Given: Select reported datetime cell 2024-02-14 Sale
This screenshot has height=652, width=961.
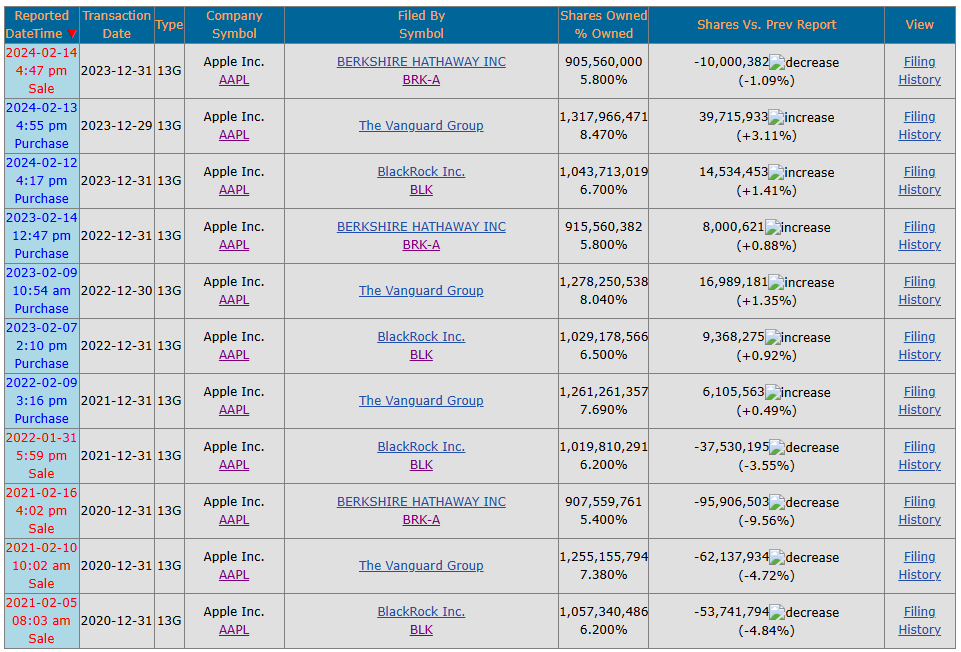Looking at the screenshot, I should click(42, 70).
